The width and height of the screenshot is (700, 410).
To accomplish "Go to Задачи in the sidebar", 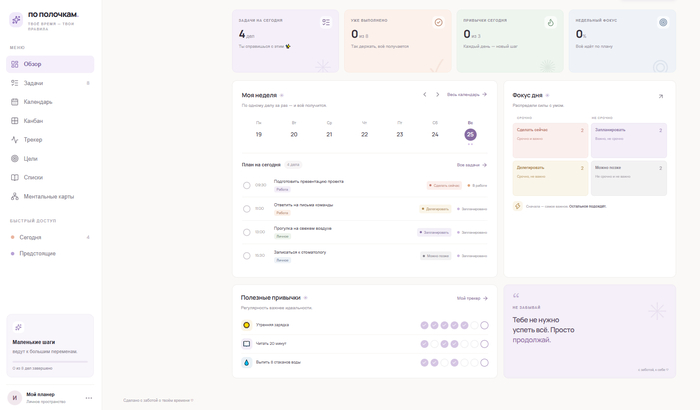I will click(50, 83).
